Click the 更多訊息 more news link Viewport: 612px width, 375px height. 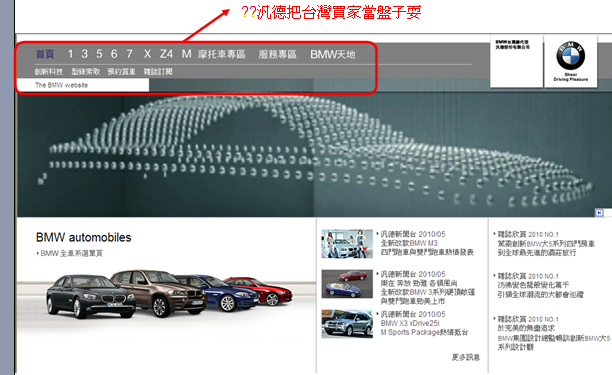coord(466,357)
